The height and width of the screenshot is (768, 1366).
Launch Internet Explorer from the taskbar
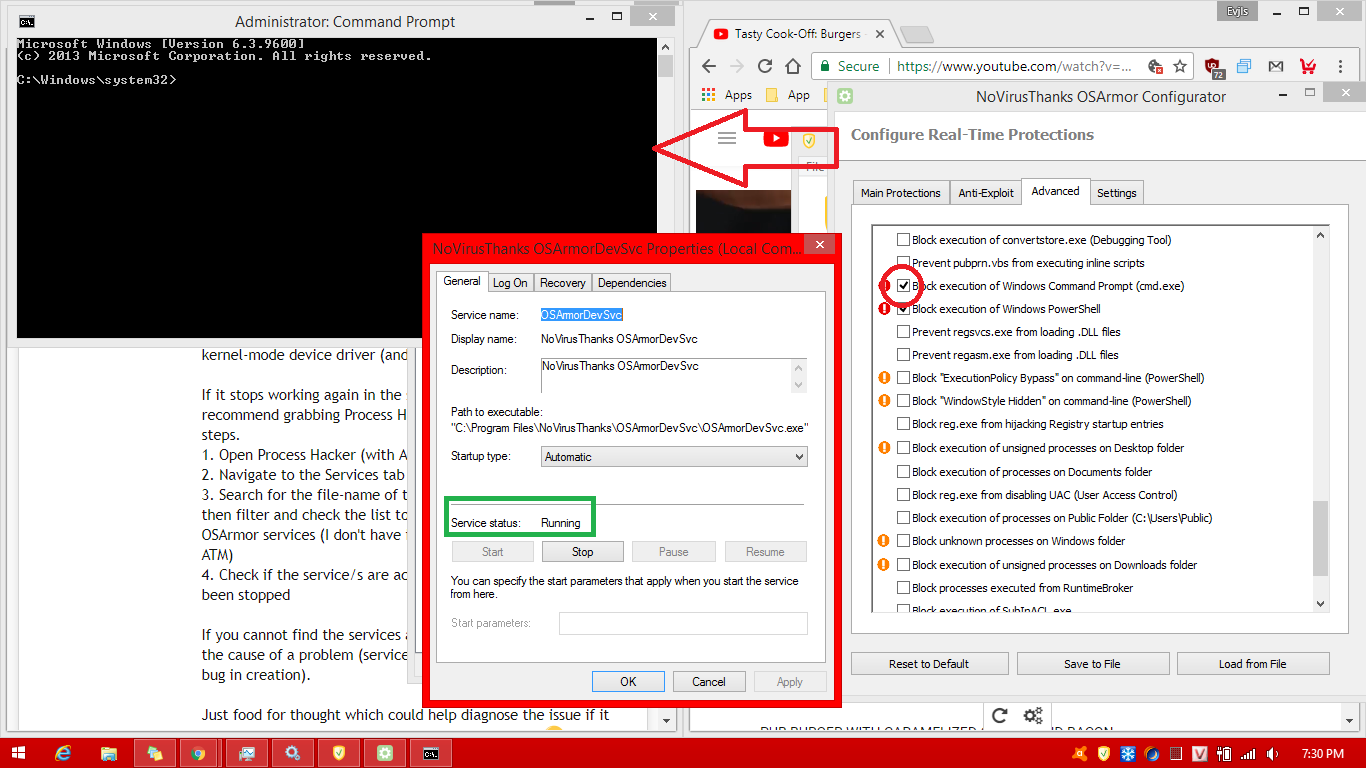tap(65, 753)
